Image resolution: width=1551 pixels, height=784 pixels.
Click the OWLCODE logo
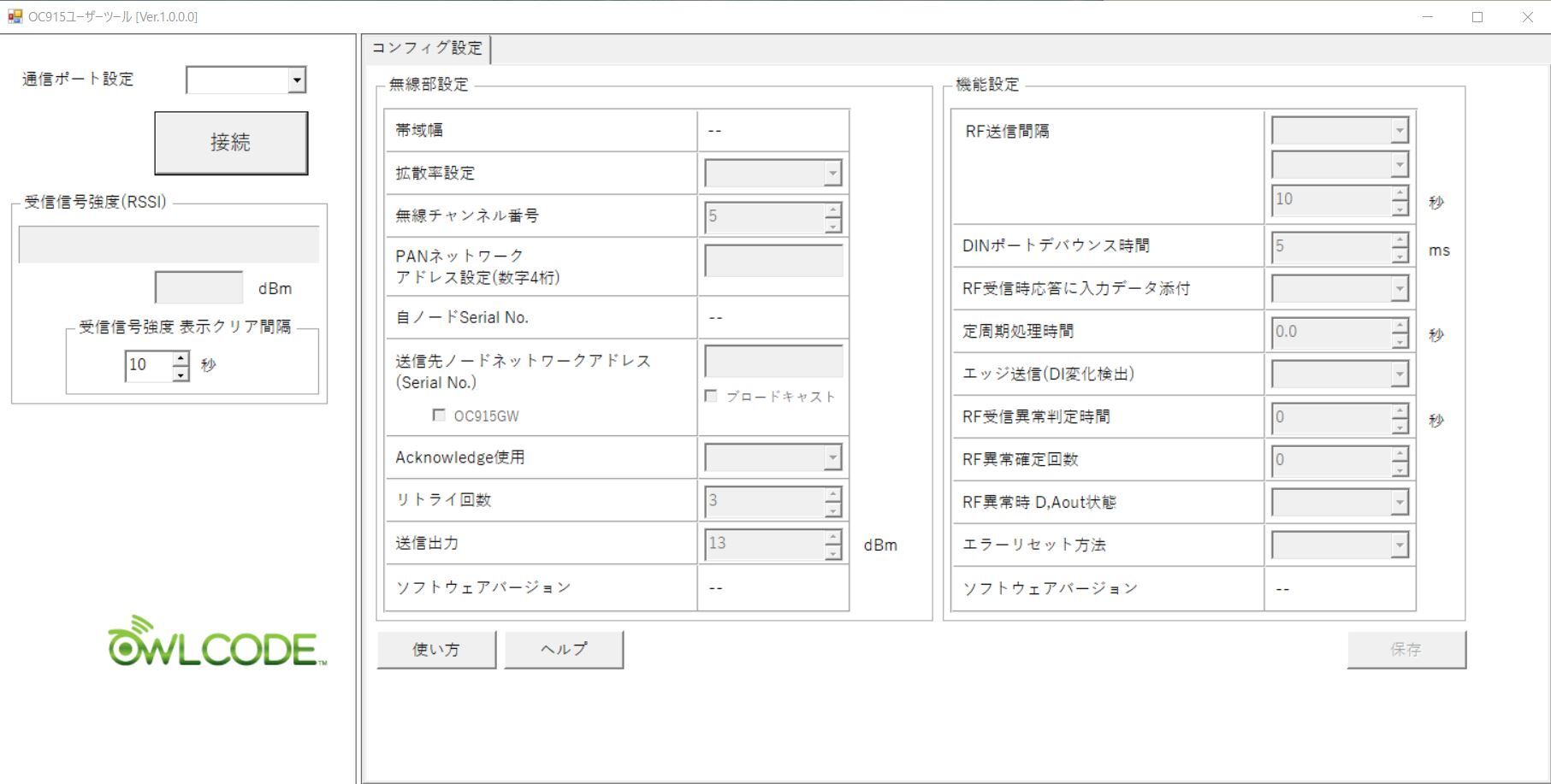point(217,640)
